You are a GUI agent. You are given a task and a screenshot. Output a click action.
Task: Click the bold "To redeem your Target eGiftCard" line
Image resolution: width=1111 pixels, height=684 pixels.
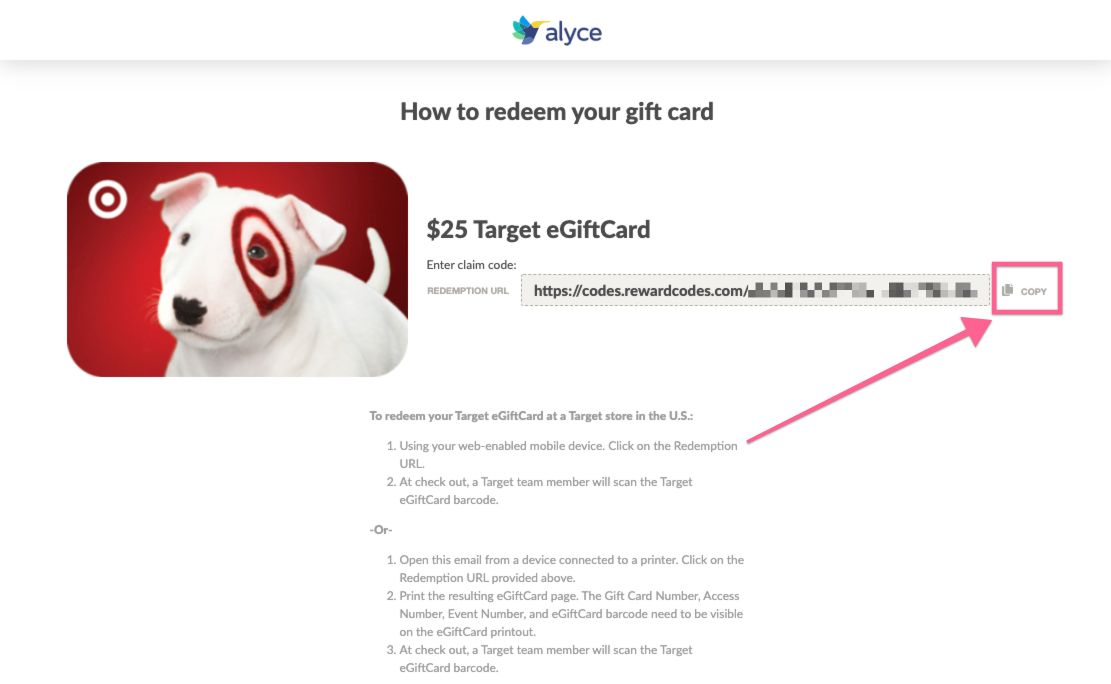[x=531, y=415]
